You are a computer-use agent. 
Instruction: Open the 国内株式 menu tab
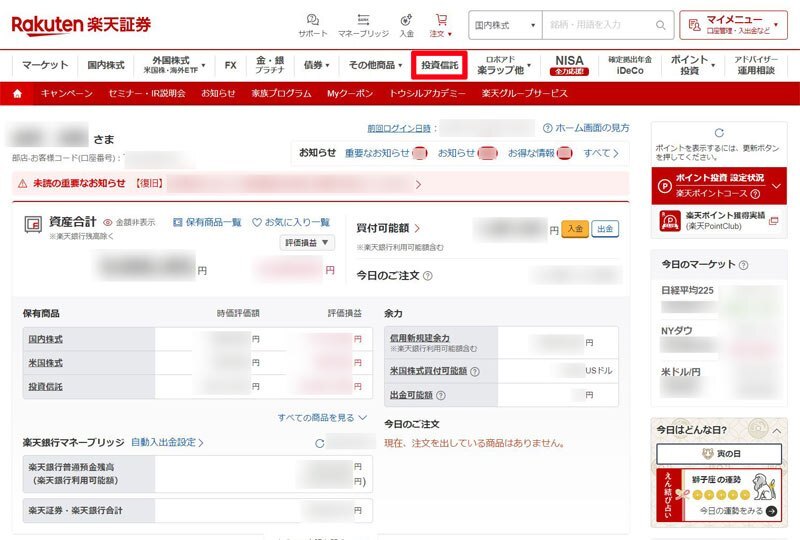click(x=106, y=65)
